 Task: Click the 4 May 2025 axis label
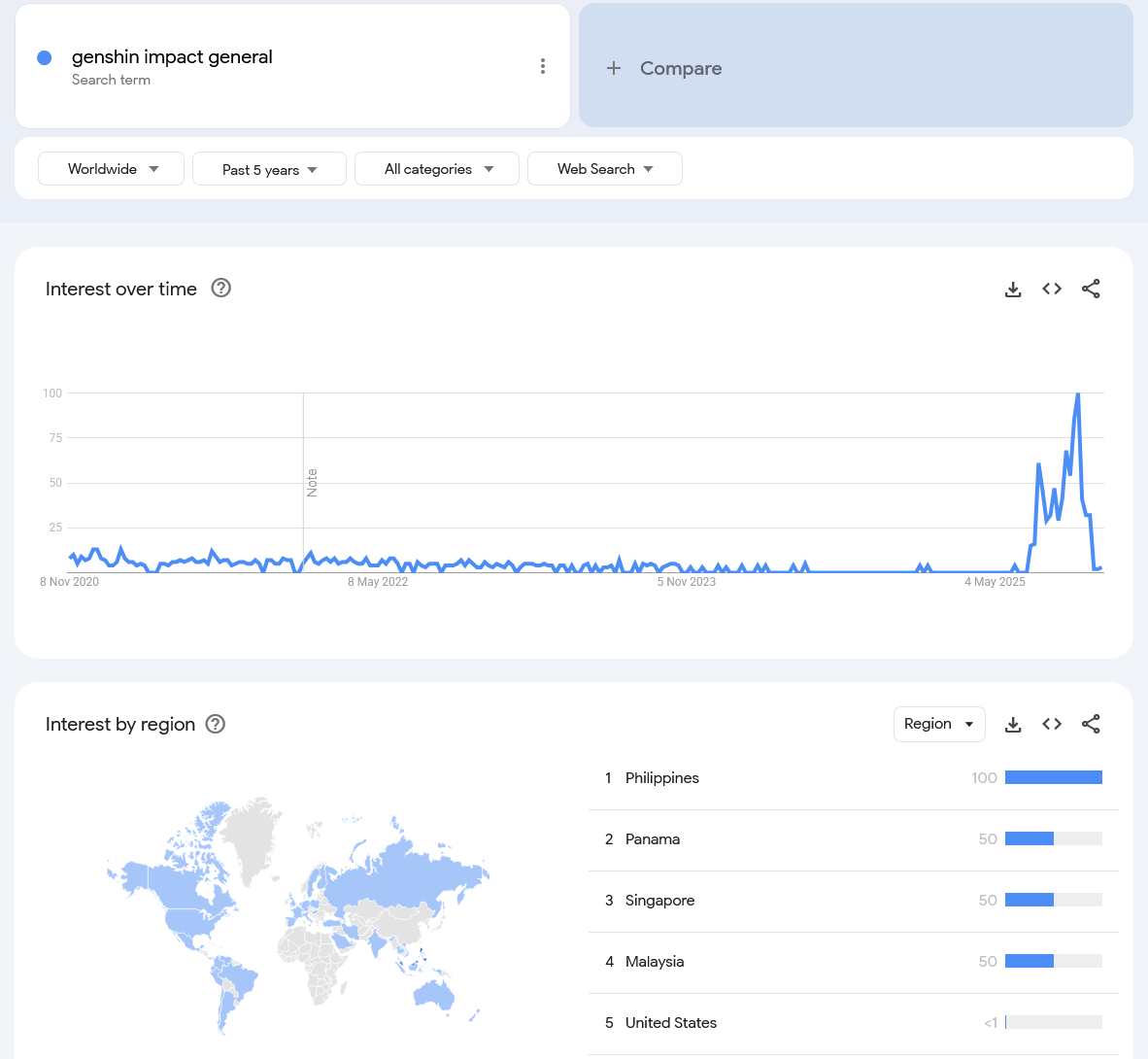(995, 582)
